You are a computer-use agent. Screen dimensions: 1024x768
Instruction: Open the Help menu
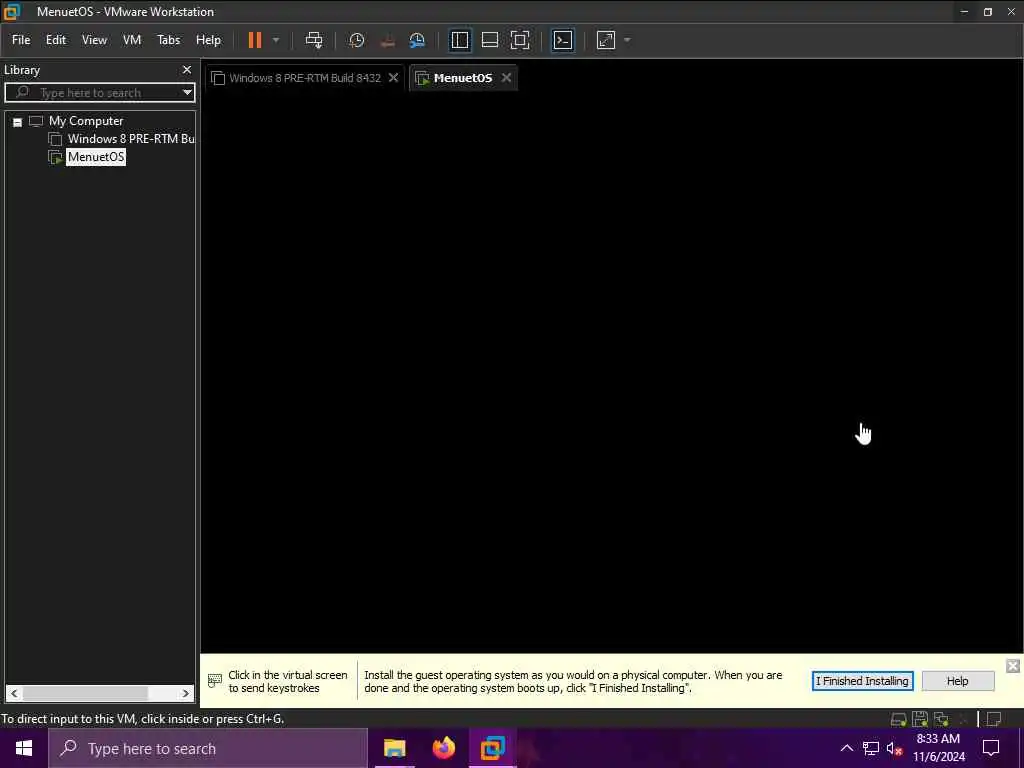click(208, 40)
